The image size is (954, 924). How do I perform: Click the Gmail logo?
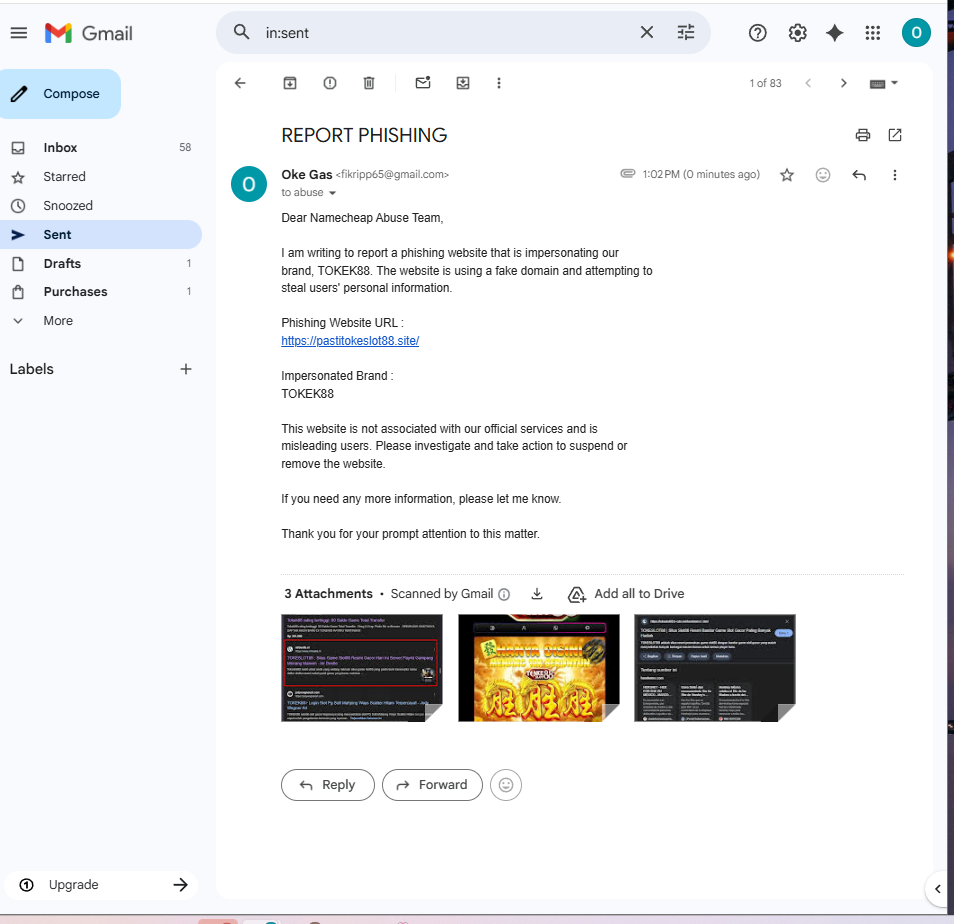(x=89, y=33)
